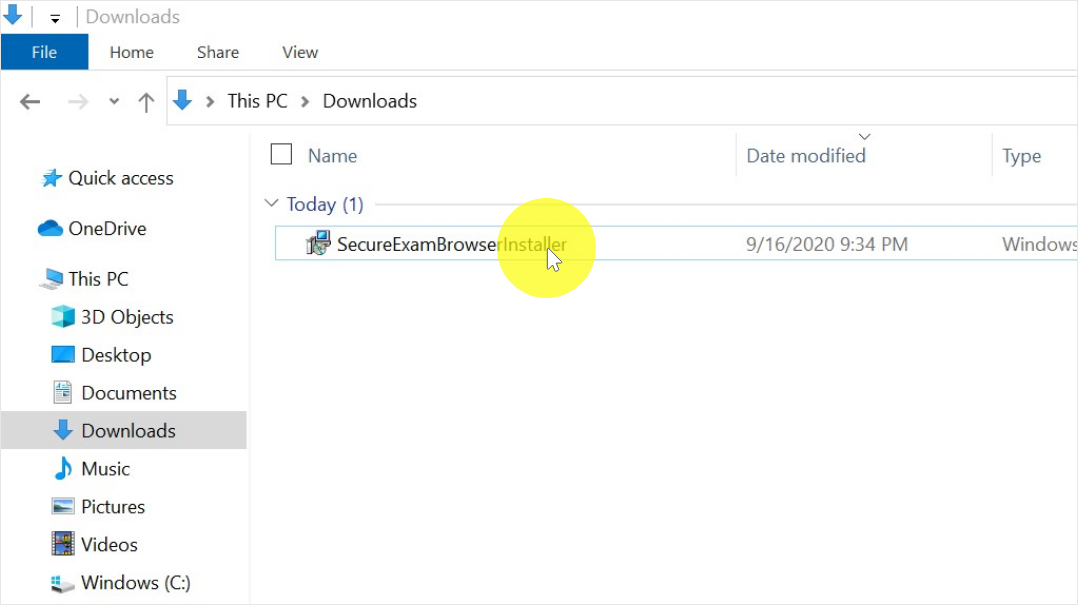1078x605 pixels.
Task: Open OneDrive in the navigation pane
Action: coord(107,228)
